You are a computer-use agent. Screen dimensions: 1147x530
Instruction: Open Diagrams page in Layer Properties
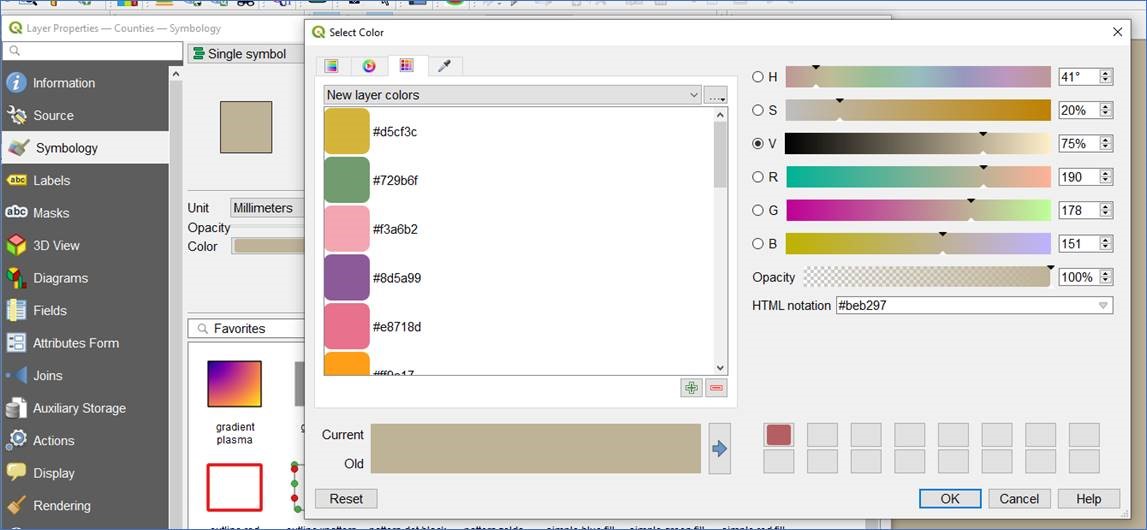pos(85,278)
